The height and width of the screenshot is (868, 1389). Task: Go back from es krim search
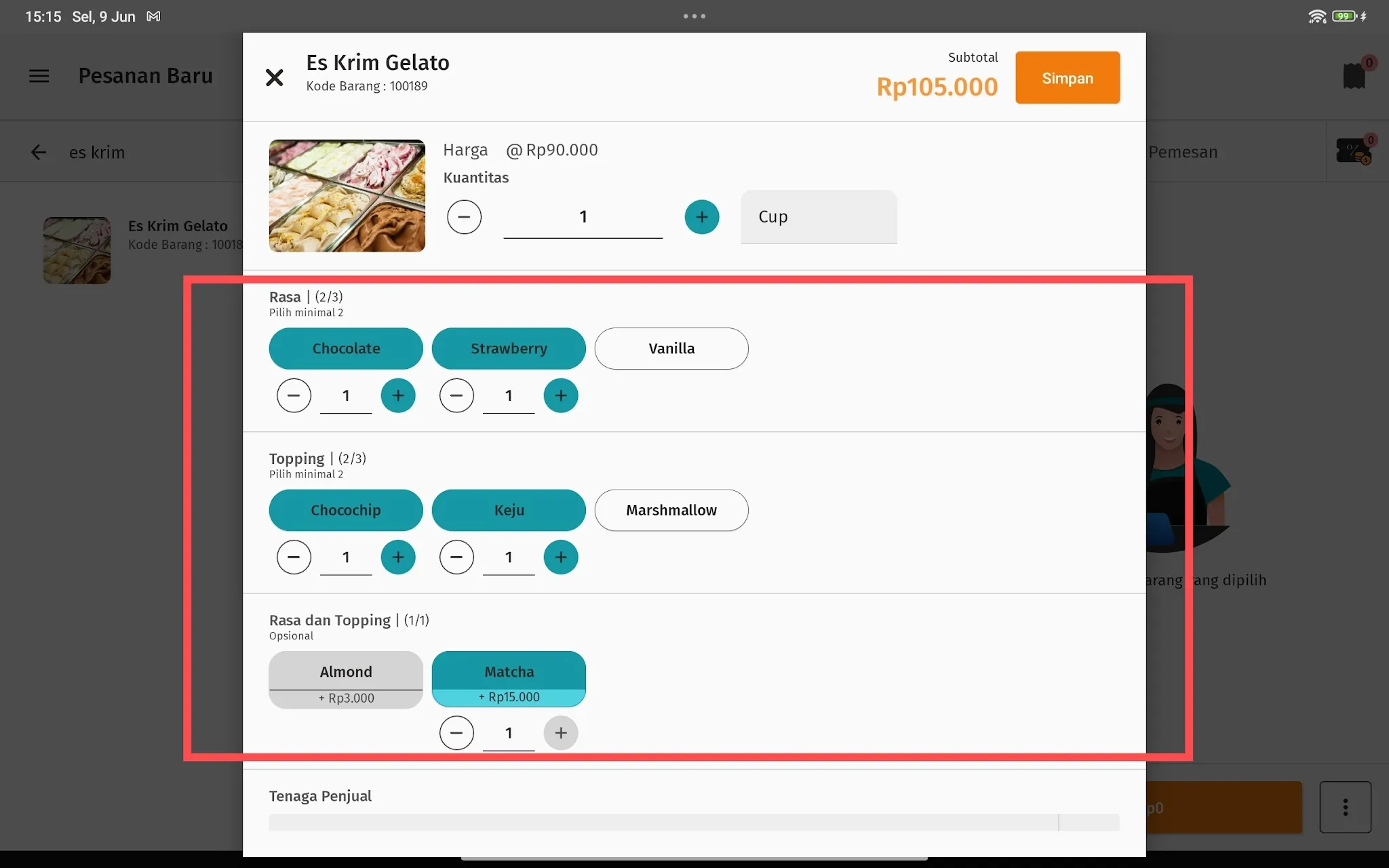tap(39, 152)
